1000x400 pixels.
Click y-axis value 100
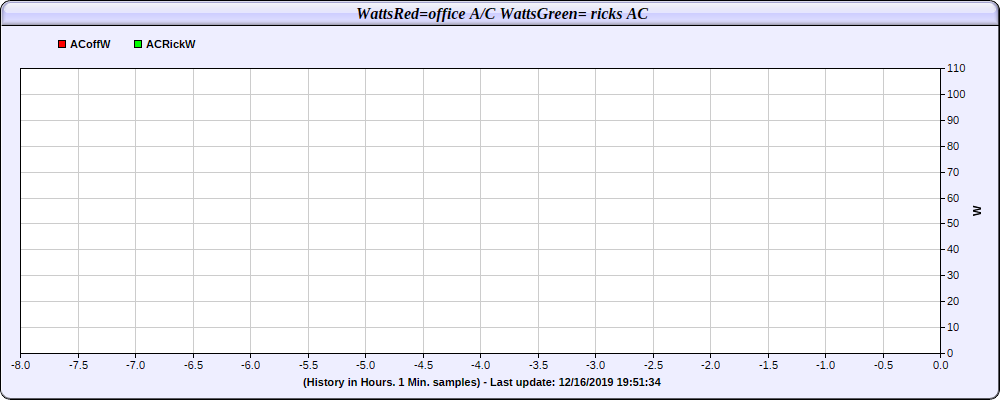point(957,94)
